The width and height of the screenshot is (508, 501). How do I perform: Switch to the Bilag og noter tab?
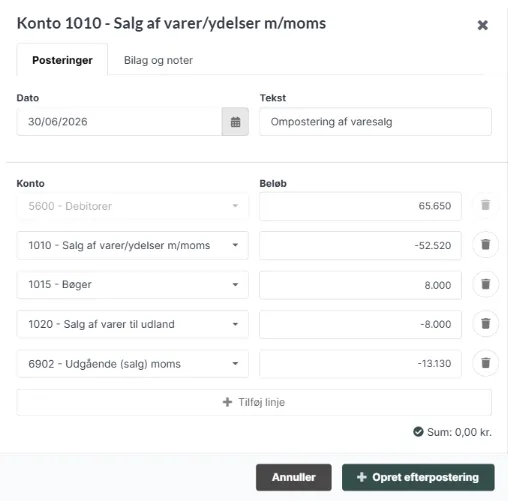[x=158, y=60]
